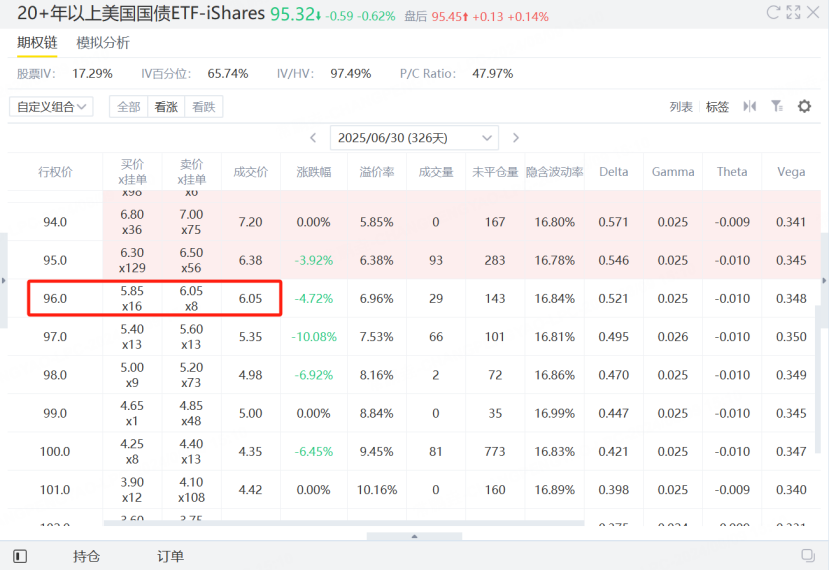Sort by Theta column header
830x570 pixels.
coord(732,172)
